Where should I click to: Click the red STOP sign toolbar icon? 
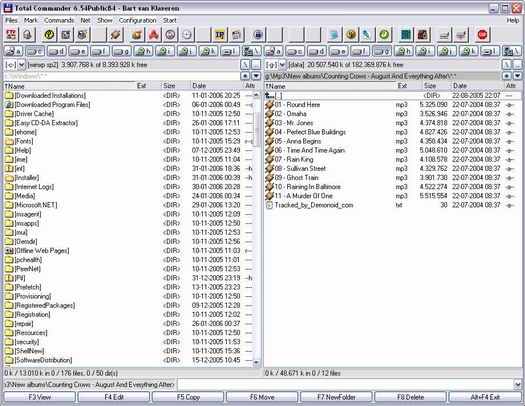point(482,34)
